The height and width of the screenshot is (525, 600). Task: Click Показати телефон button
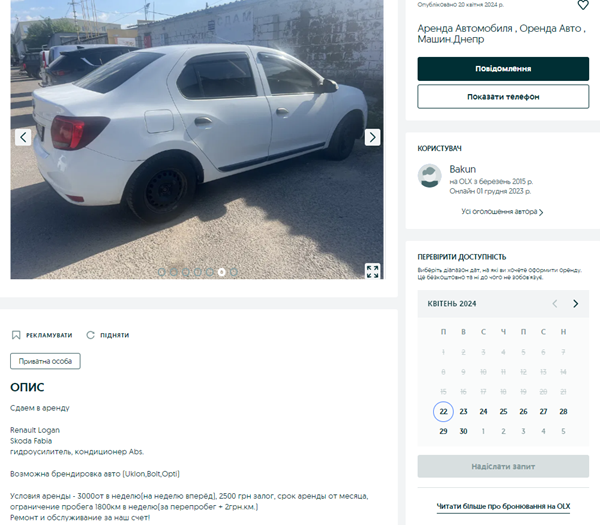click(503, 97)
